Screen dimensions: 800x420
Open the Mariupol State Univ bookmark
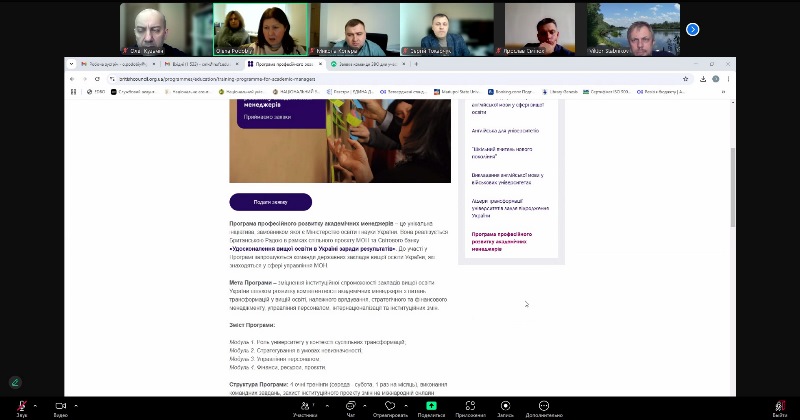click(457, 92)
